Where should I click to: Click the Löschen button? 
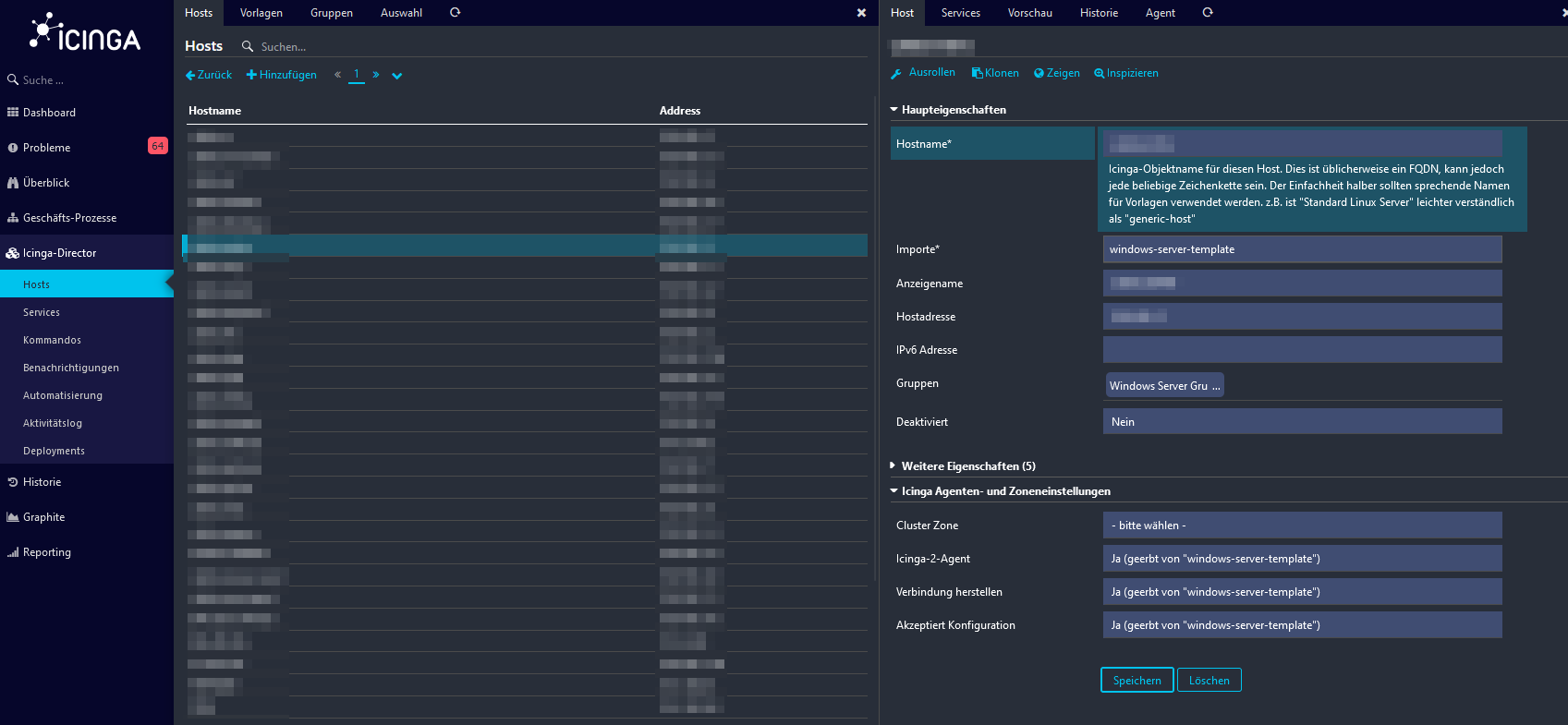coord(1209,680)
